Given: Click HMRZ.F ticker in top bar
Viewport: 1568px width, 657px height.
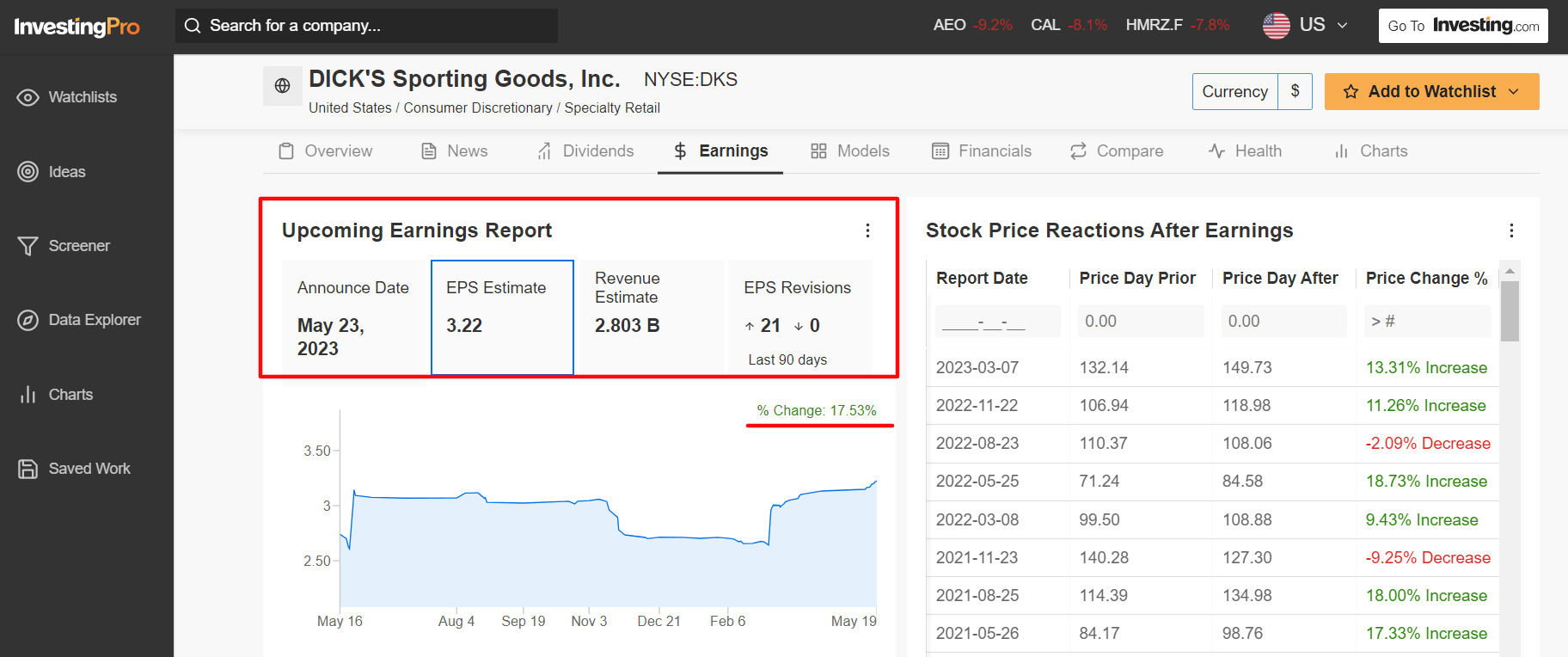Looking at the screenshot, I should 1155,25.
